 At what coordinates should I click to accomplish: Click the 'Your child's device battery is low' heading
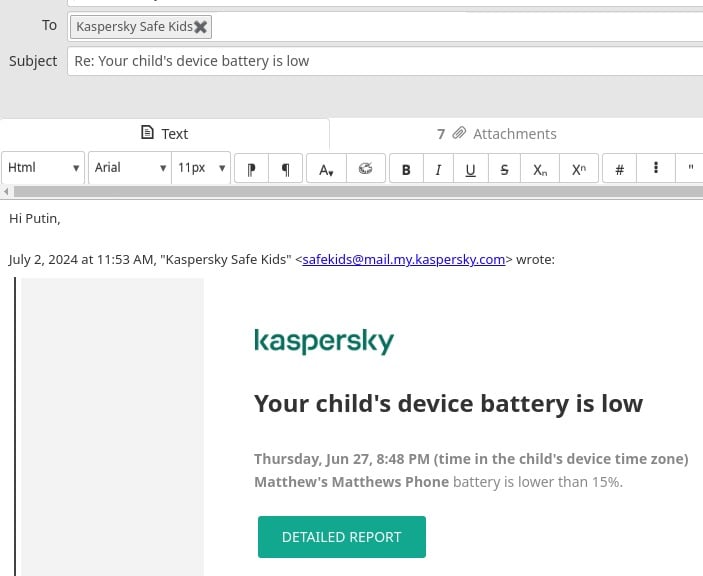click(x=448, y=403)
